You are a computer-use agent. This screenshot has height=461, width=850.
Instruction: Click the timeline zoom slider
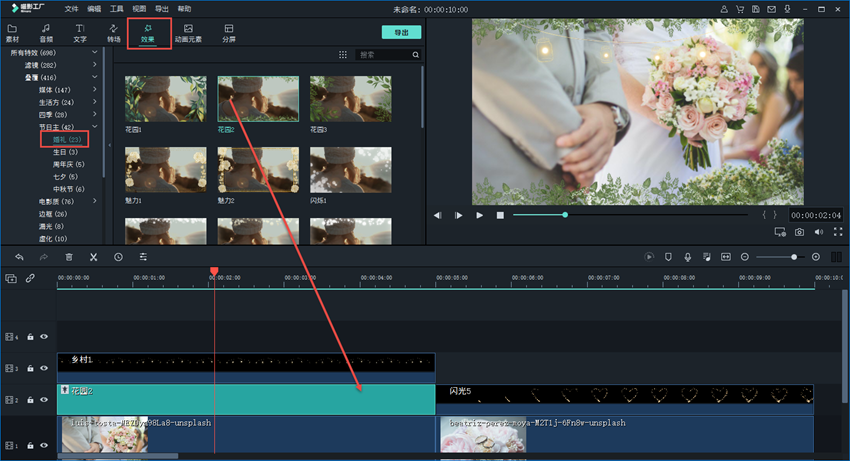(x=781, y=257)
